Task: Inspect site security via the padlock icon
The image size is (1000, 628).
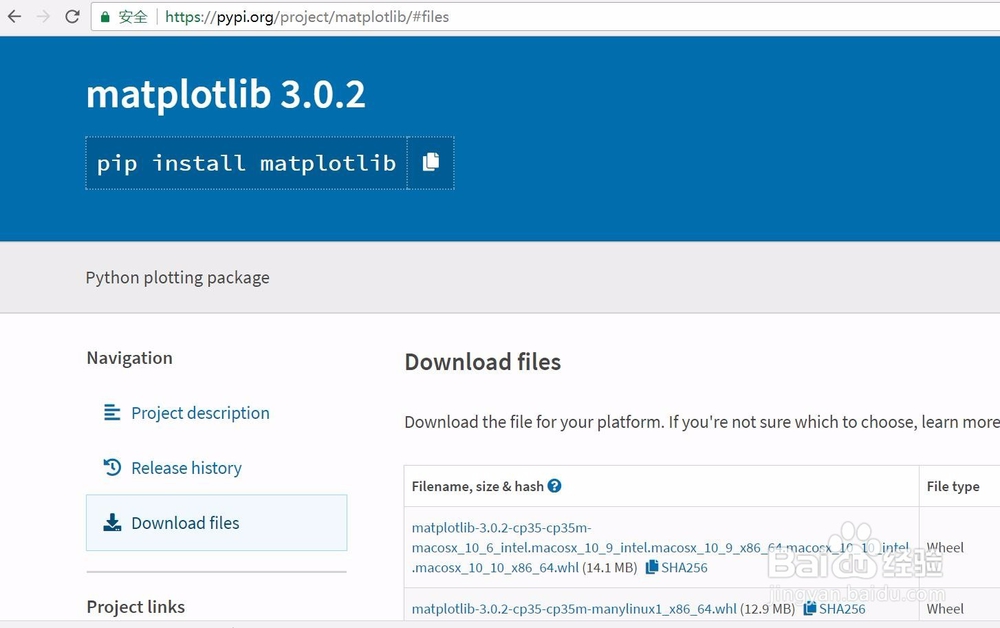Action: point(105,16)
